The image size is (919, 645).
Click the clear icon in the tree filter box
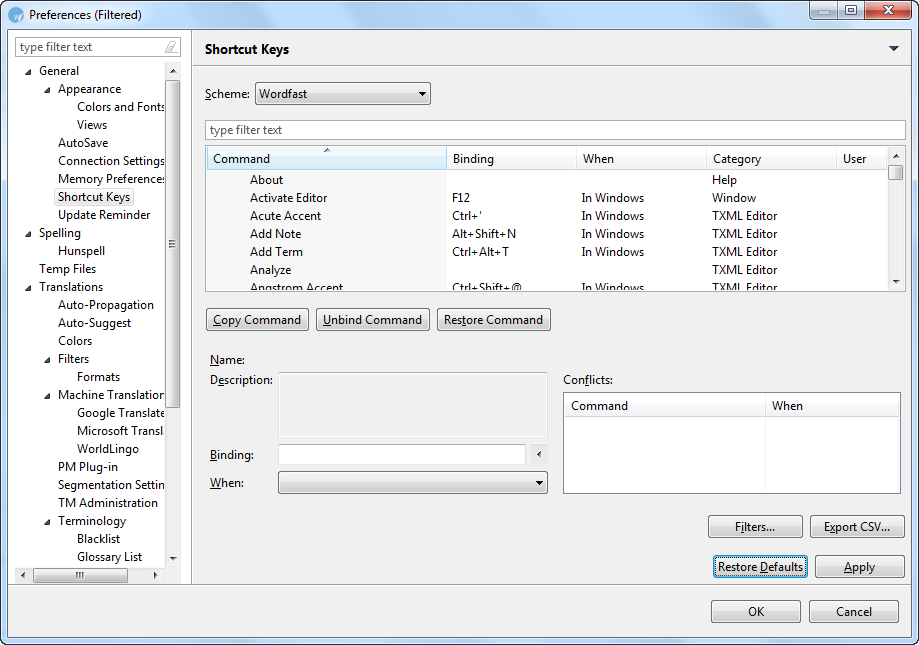[171, 47]
